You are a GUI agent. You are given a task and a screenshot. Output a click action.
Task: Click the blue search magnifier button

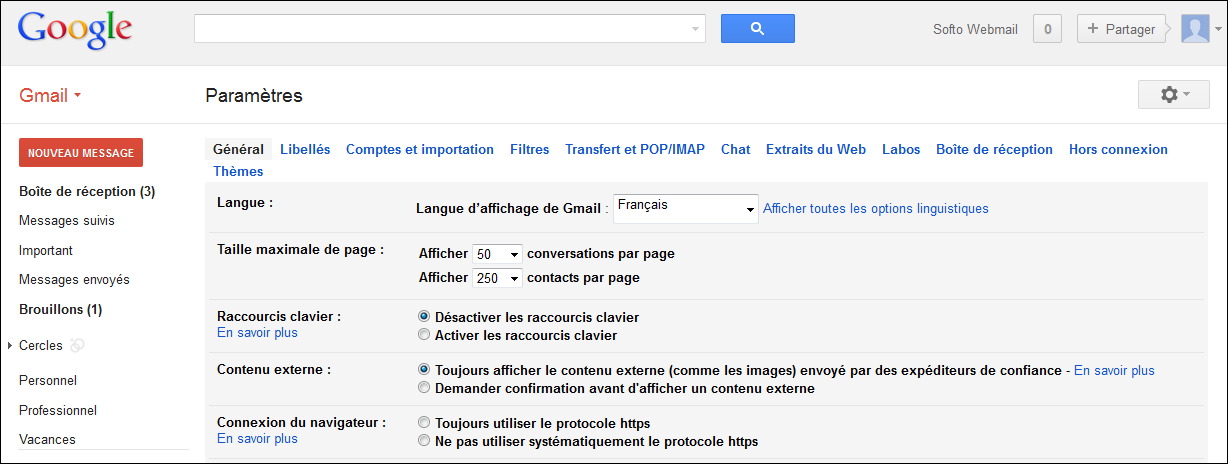[757, 29]
